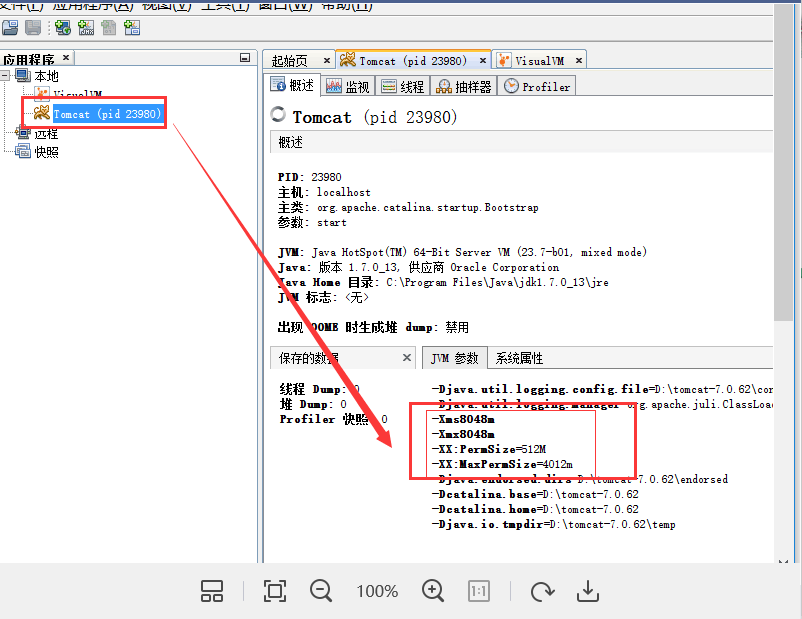Zoom out the image viewer
The image size is (802, 619).
[321, 591]
